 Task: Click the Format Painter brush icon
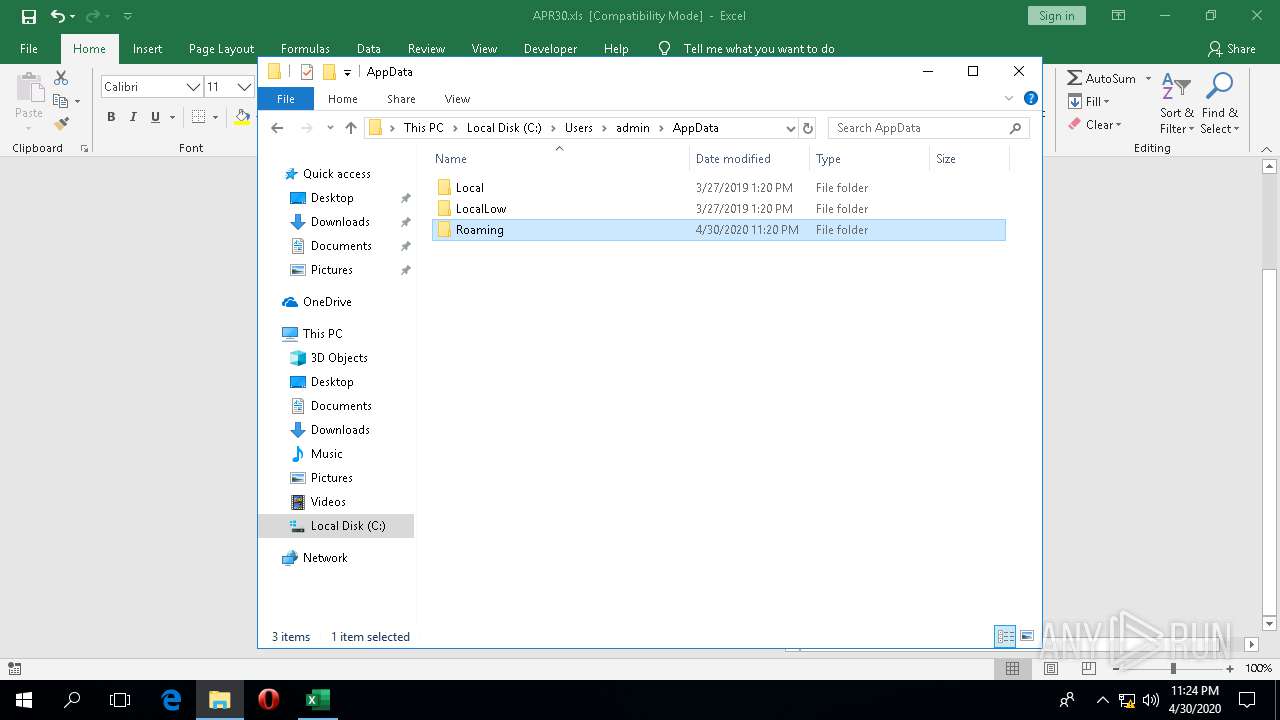tap(61, 124)
